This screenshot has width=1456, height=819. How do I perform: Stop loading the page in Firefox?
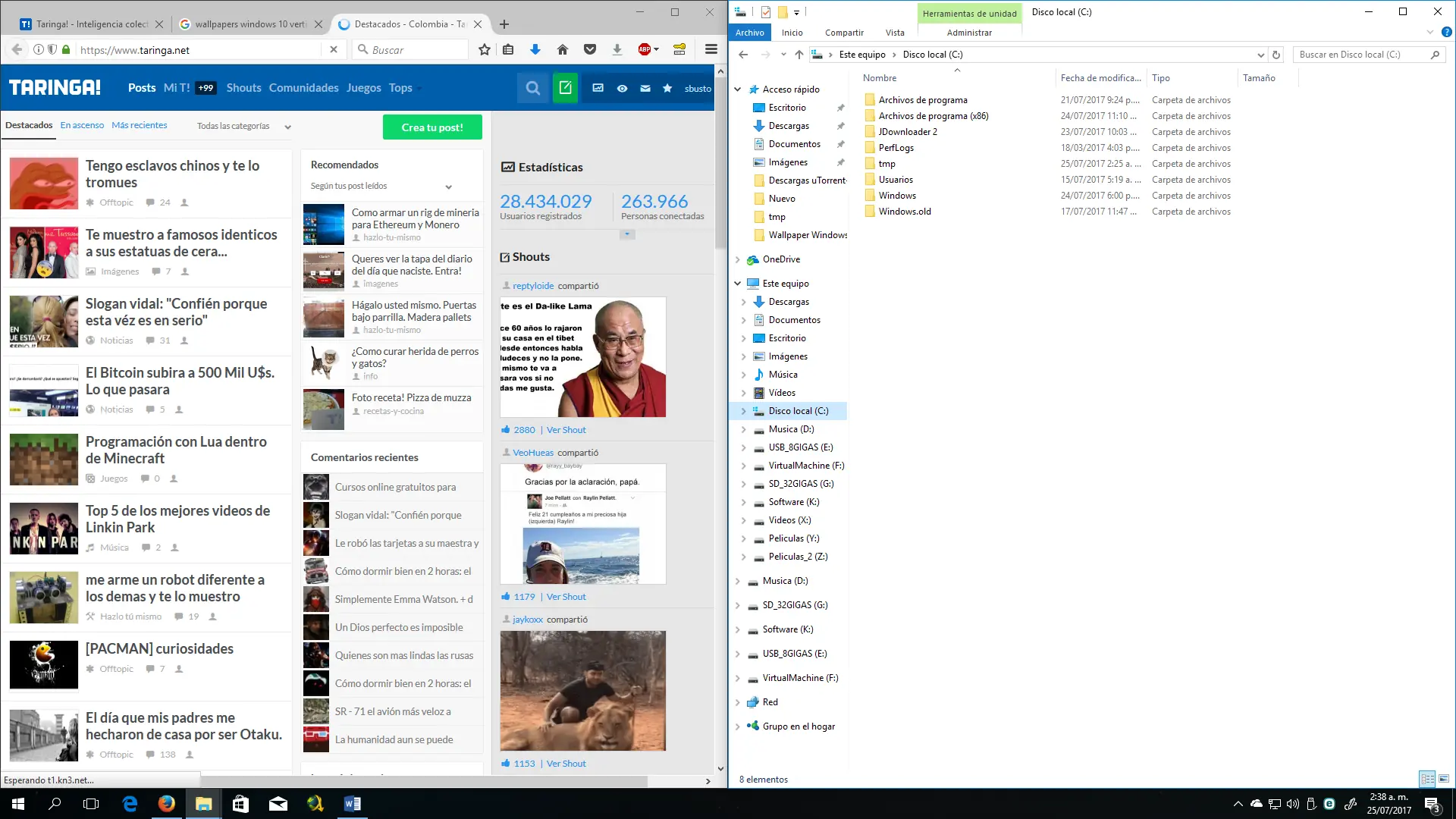334,50
